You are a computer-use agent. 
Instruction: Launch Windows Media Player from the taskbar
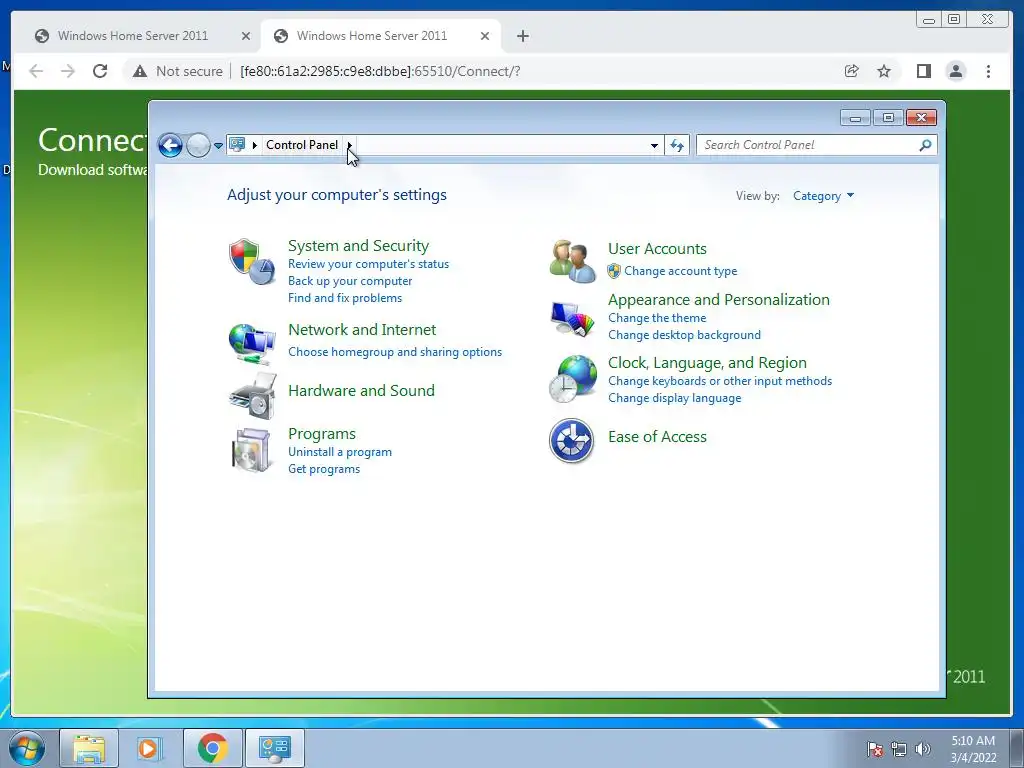[x=148, y=748]
